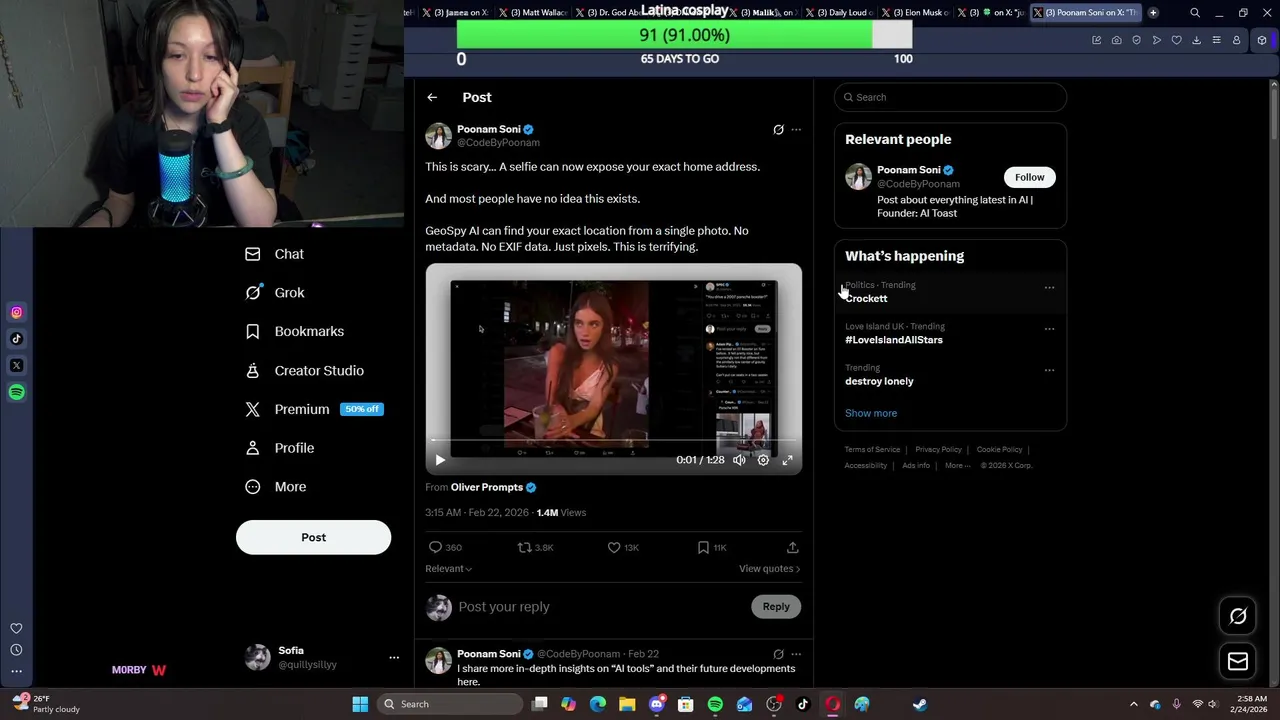This screenshot has width=1280, height=720.
Task: Open Creator Studio in the sidebar
Action: coord(305,370)
